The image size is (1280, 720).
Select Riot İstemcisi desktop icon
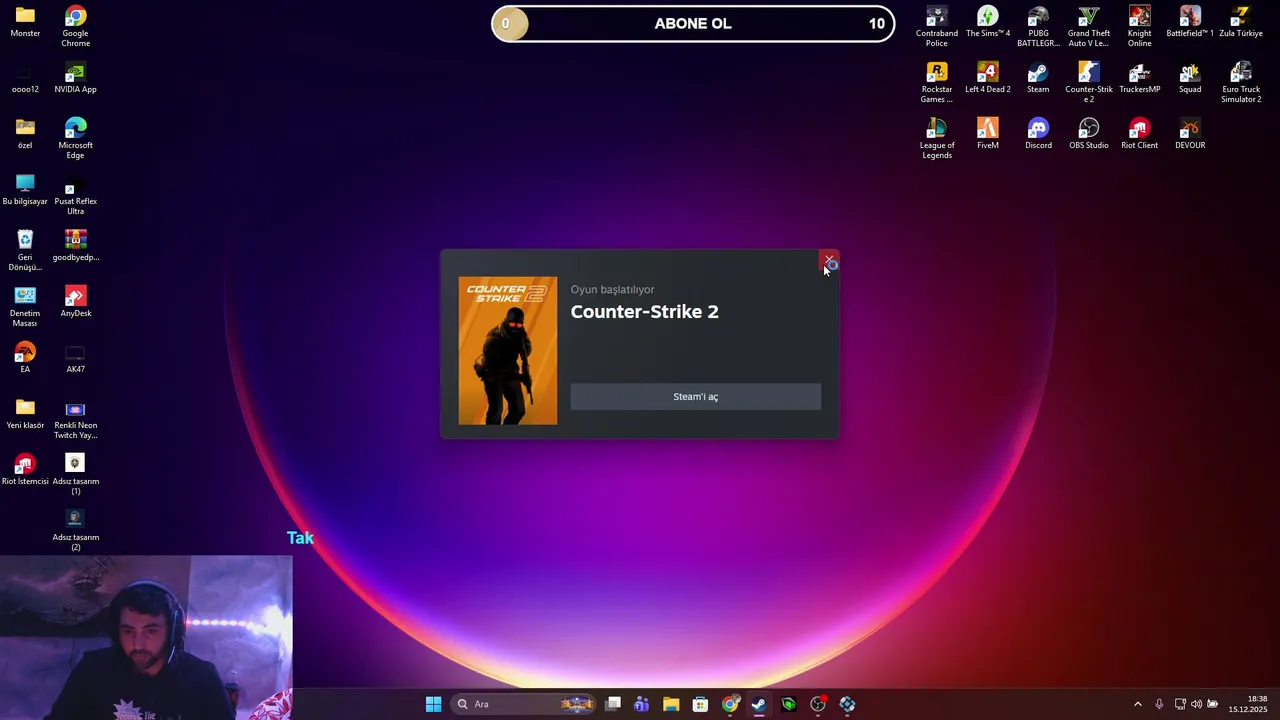(x=25, y=470)
